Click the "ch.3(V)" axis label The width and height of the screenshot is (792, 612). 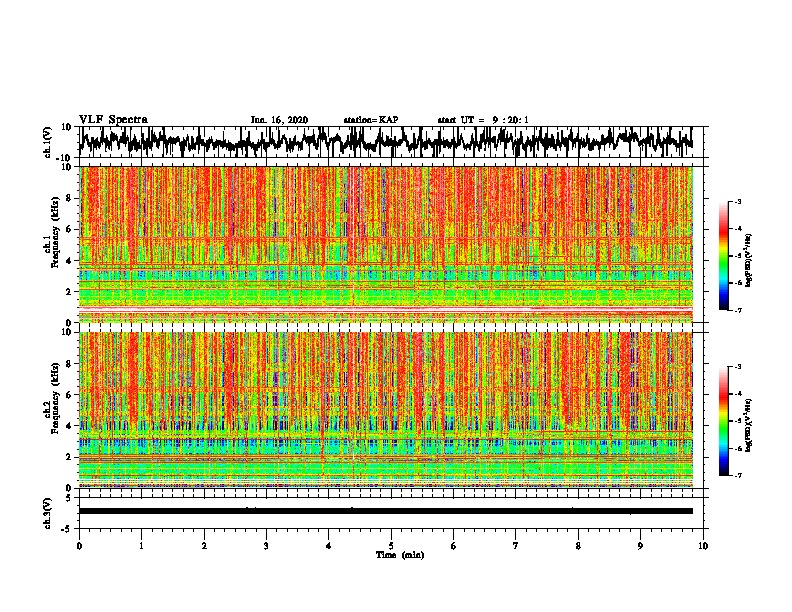pyautogui.click(x=48, y=513)
